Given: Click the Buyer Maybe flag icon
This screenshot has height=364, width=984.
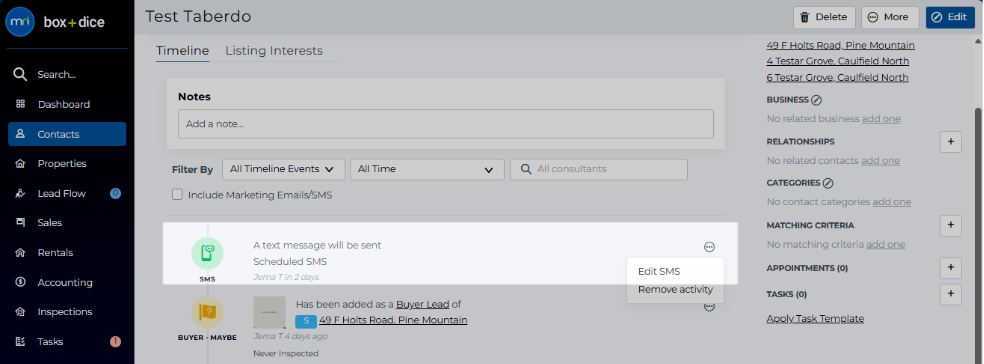Looking at the screenshot, I should point(207,313).
